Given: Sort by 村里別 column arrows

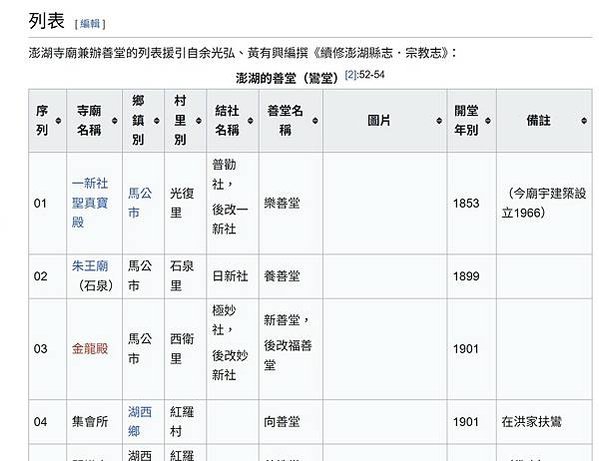Looking at the screenshot, I should [x=198, y=121].
